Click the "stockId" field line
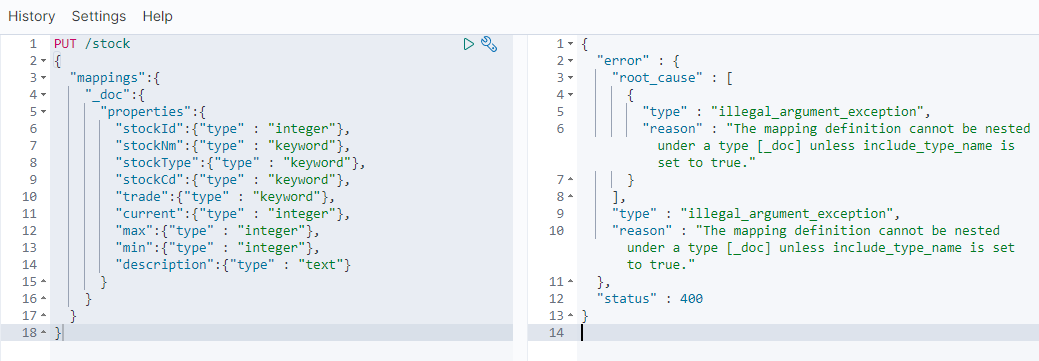The height and width of the screenshot is (361, 1039). 232,129
